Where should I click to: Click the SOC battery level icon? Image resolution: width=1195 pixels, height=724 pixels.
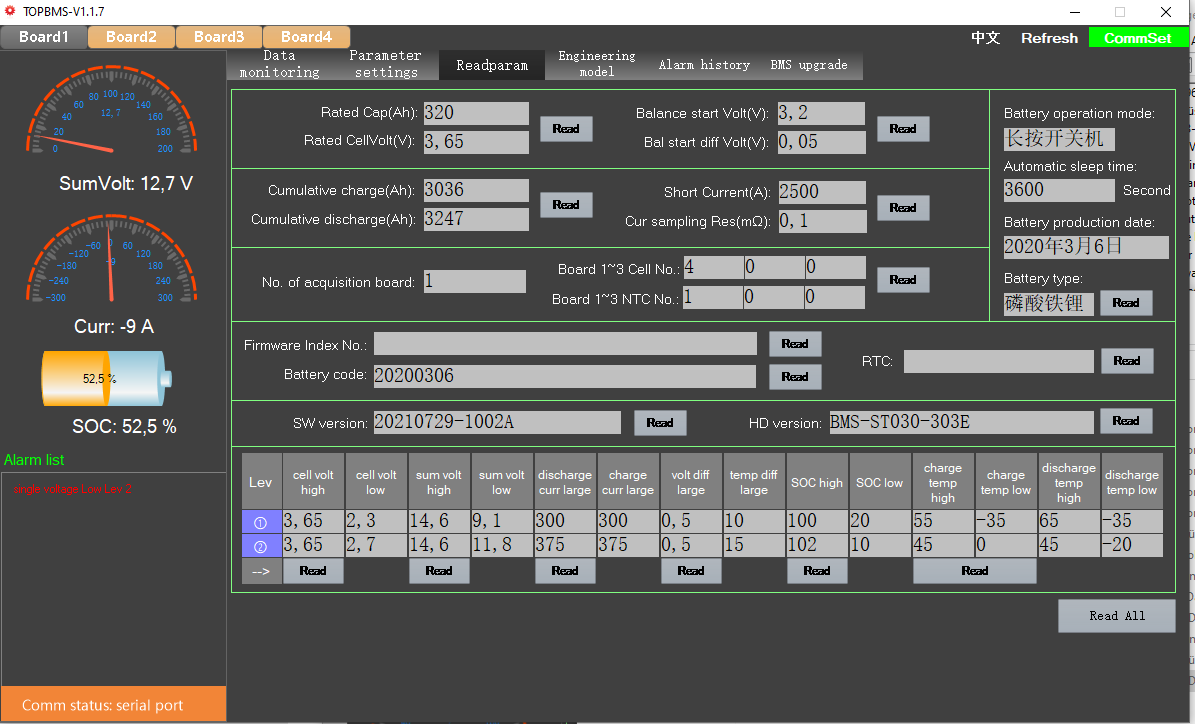tap(107, 379)
